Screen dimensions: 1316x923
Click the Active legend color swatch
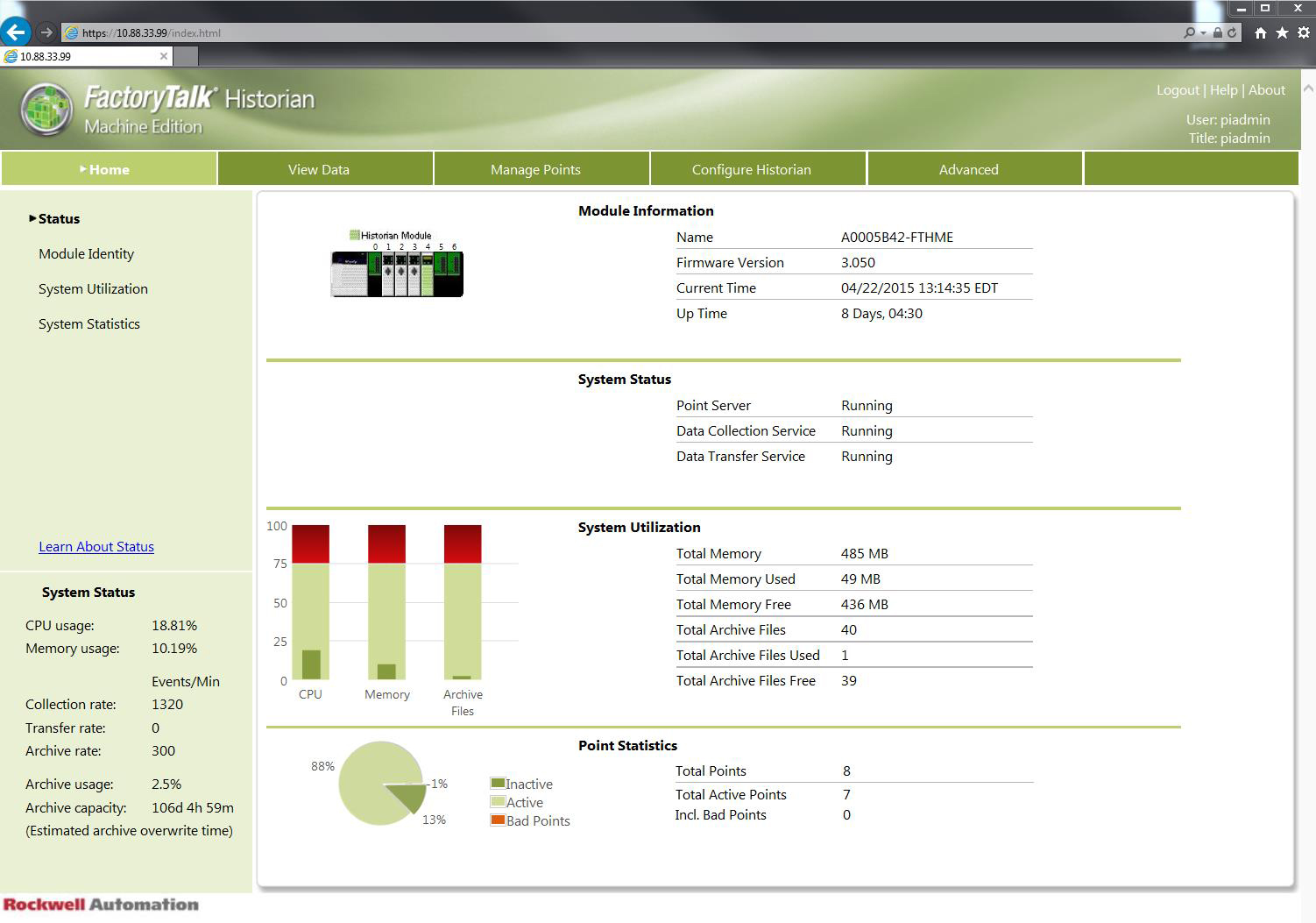498,801
